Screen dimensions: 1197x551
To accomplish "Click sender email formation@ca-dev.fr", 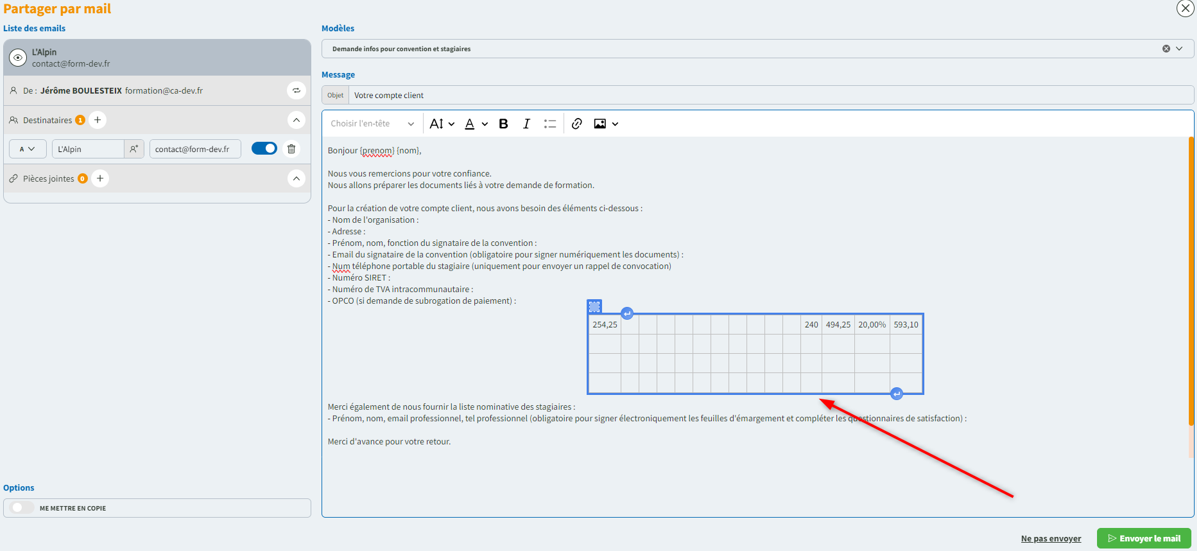I will (x=164, y=91).
